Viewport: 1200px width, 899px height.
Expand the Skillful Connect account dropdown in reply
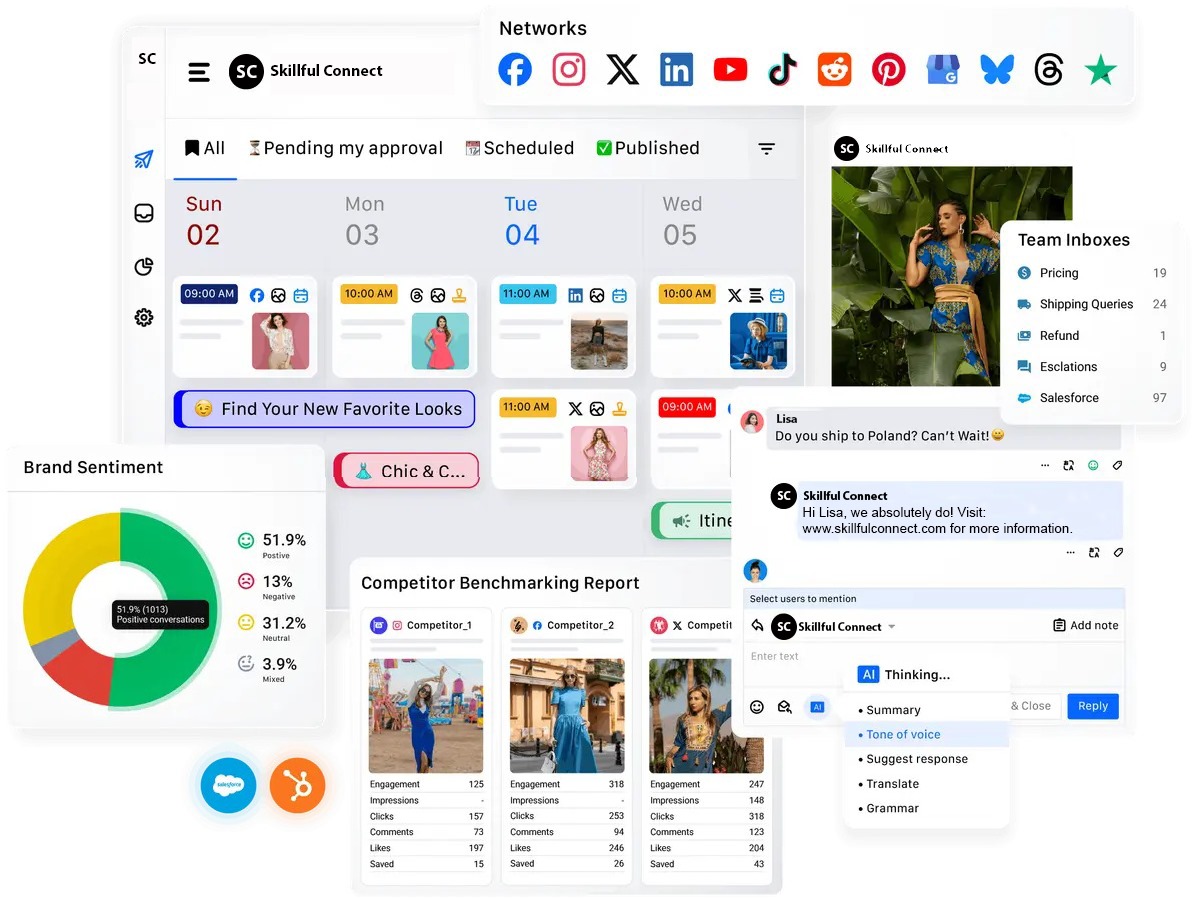pos(891,627)
